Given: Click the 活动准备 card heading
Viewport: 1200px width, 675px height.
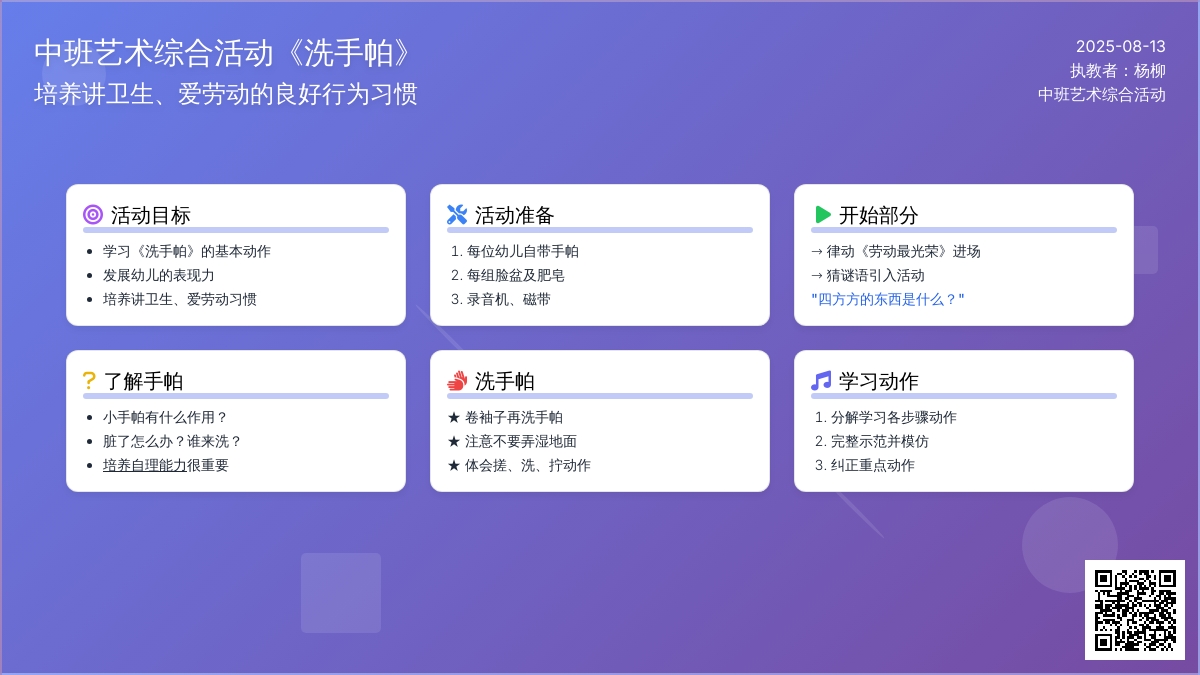Looking at the screenshot, I should point(515,215).
